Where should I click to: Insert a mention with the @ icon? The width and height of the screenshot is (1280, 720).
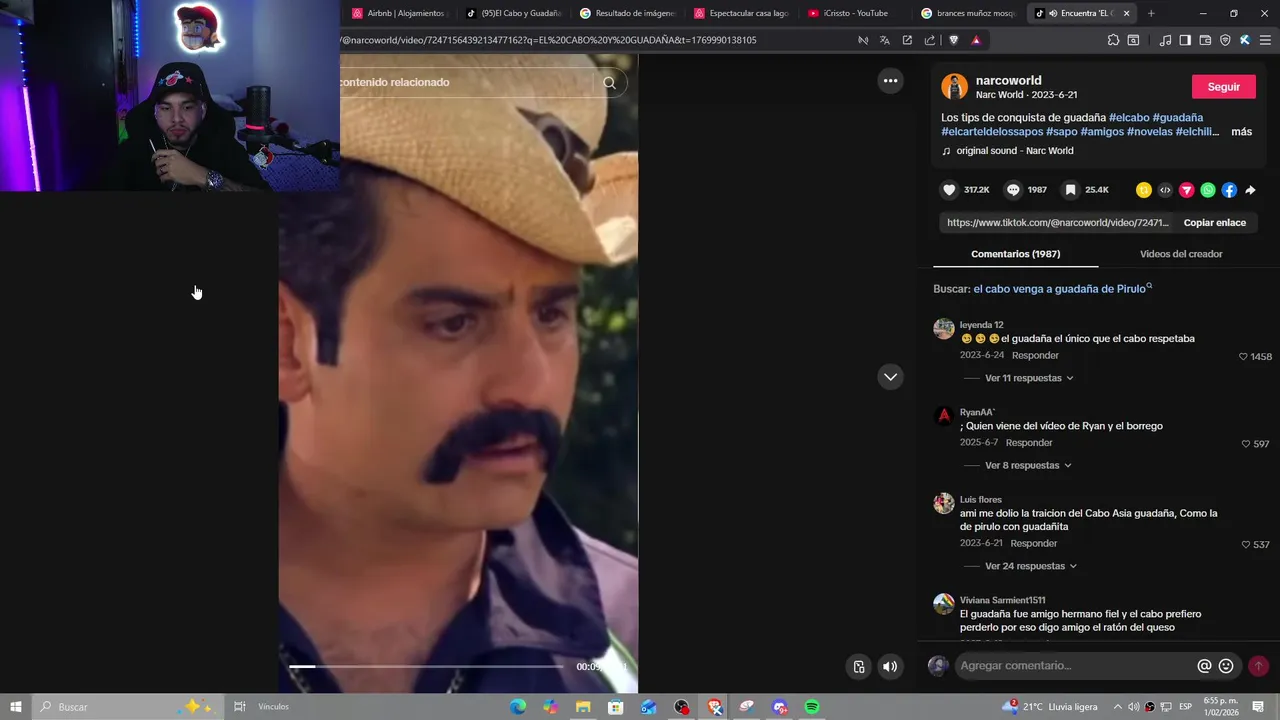coord(1204,666)
